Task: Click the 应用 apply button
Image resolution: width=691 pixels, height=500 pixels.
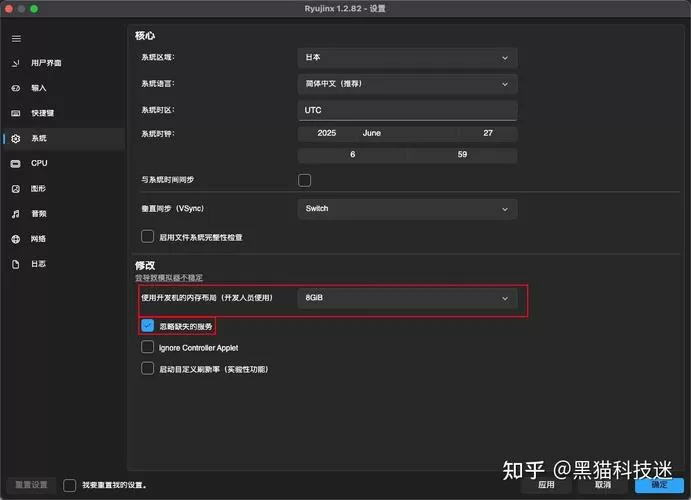Action: click(x=546, y=485)
